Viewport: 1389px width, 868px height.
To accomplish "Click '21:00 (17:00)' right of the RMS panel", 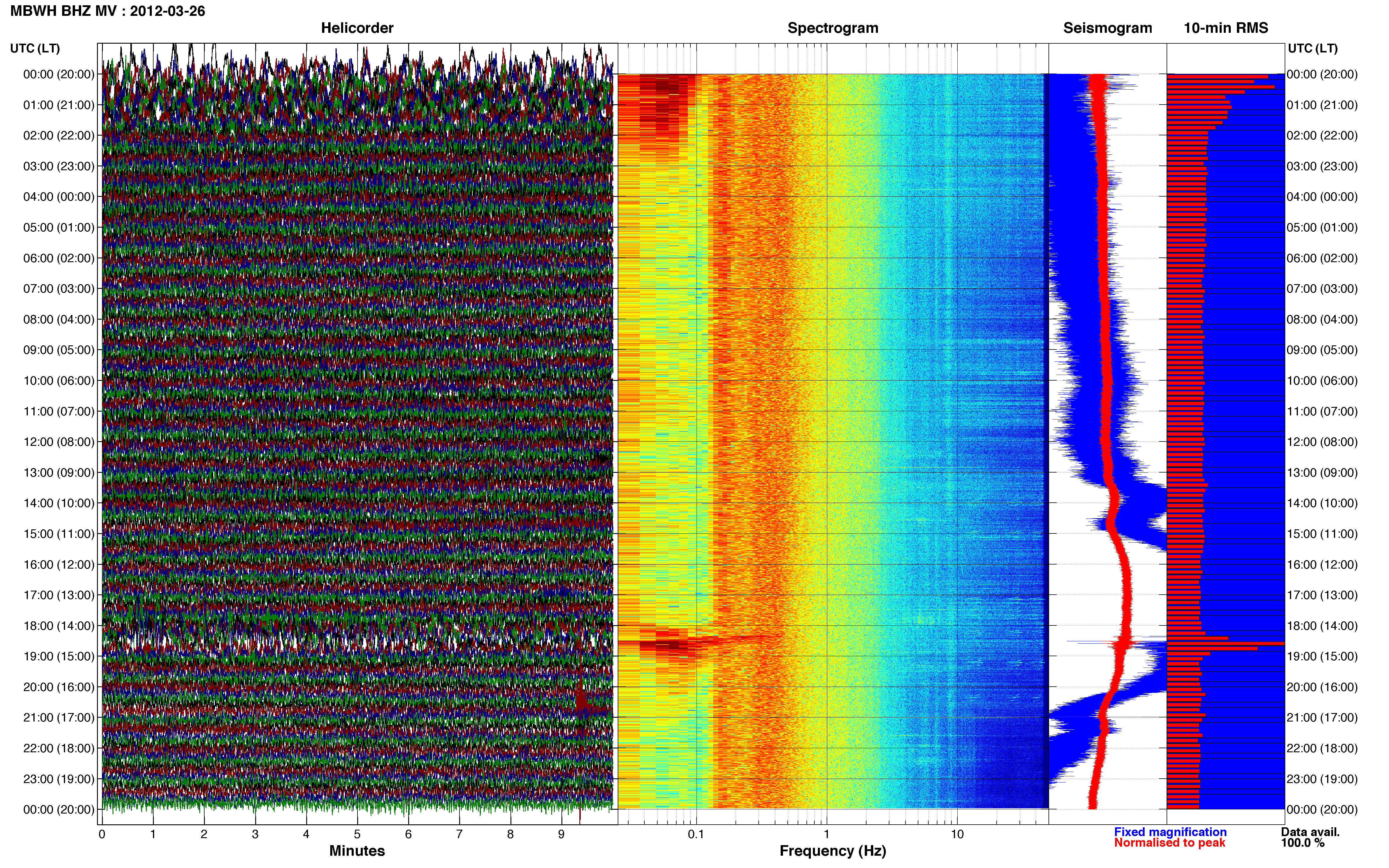I will click(x=1322, y=718).
